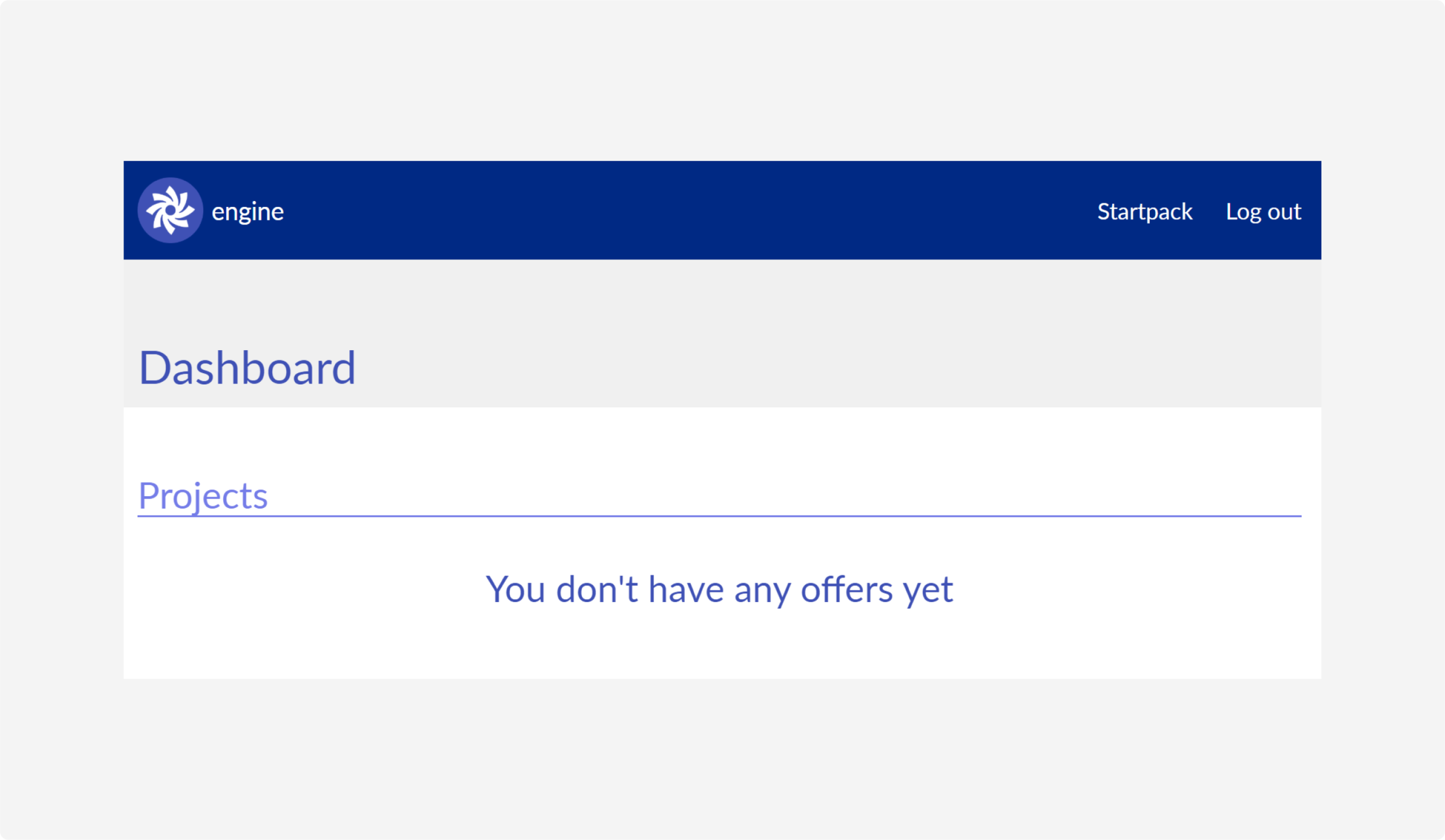
Task: Click the Startpack text button
Action: pos(1144,211)
